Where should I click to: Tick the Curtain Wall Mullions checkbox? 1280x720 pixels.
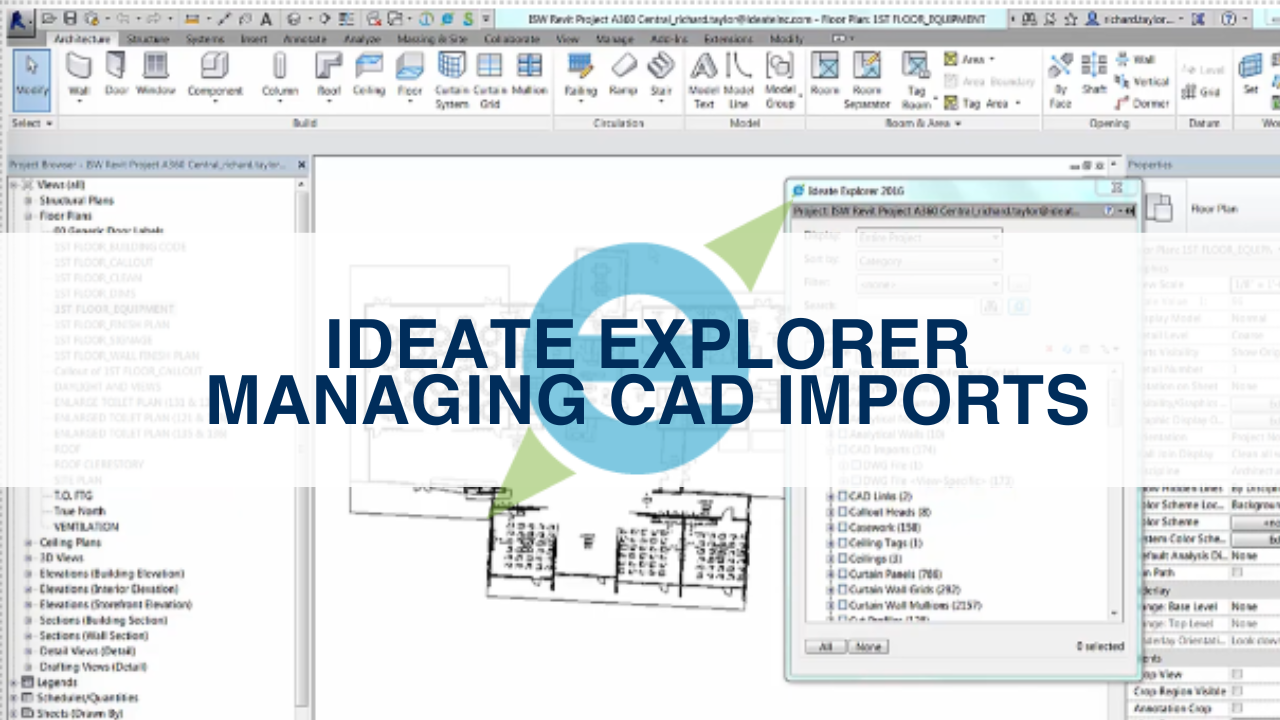point(843,605)
